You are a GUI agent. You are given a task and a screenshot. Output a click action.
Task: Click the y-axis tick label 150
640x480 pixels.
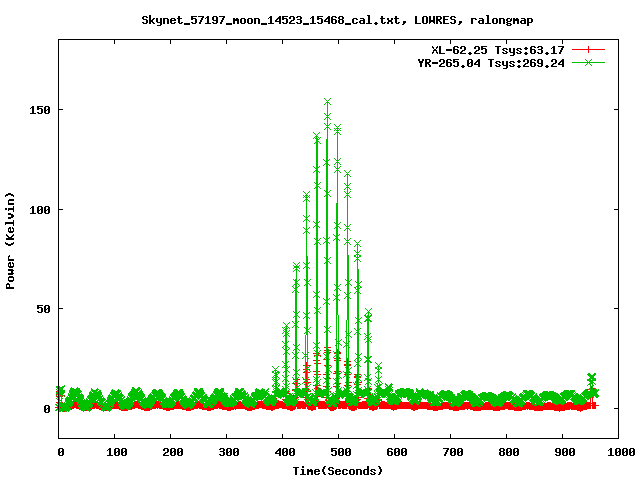[40, 110]
